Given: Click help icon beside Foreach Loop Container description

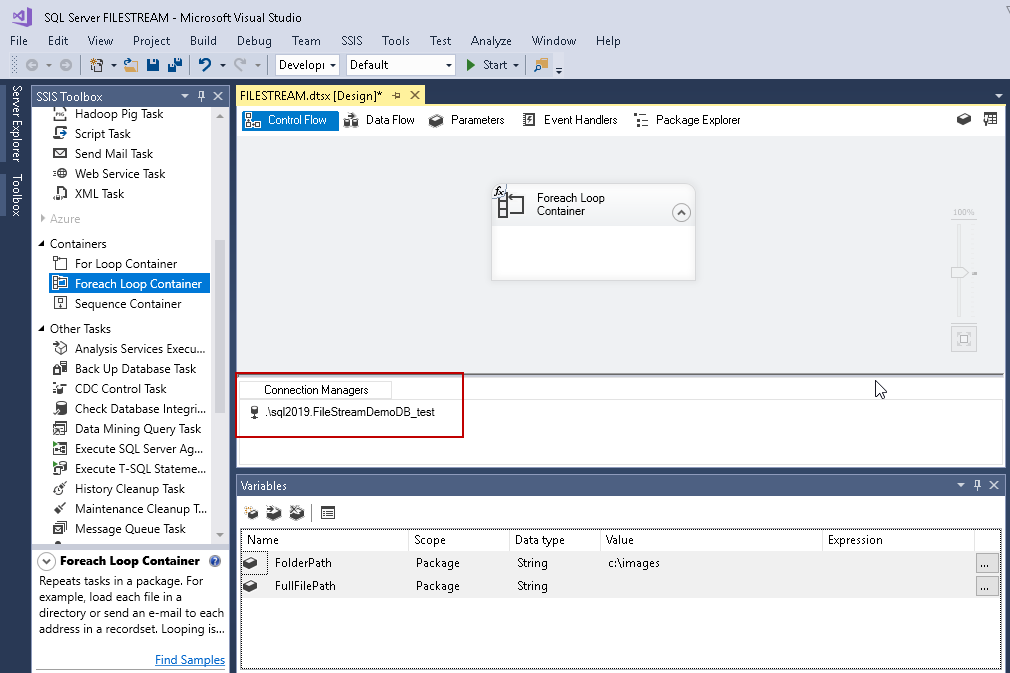Looking at the screenshot, I should (215, 562).
